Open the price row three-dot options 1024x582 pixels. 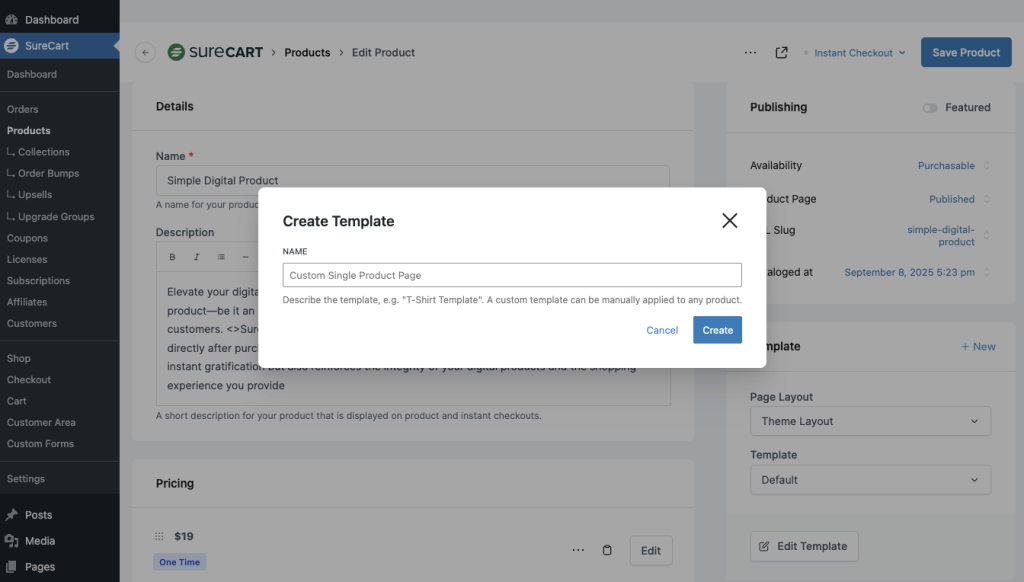(578, 550)
